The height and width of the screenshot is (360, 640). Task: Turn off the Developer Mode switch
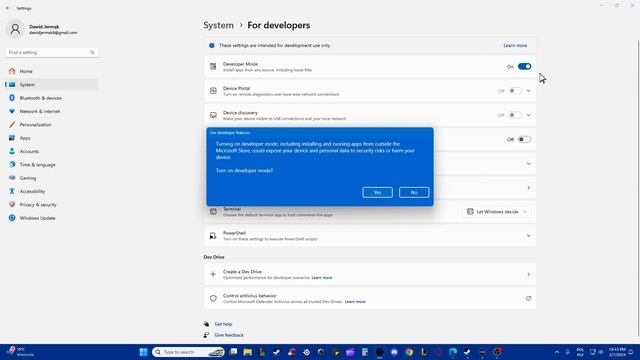coord(524,67)
